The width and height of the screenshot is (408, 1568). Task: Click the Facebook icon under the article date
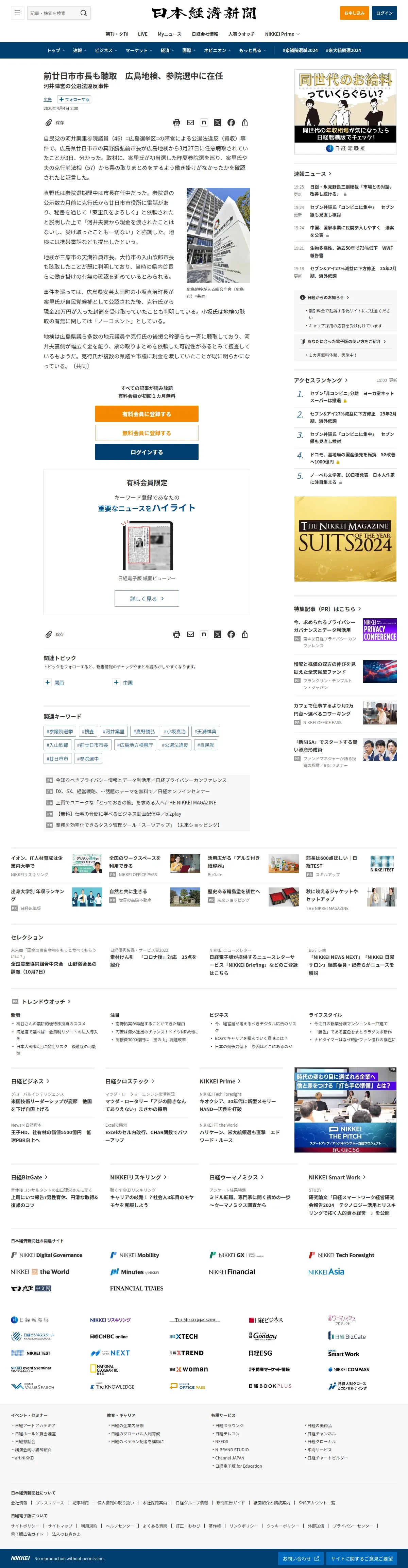coord(231,123)
